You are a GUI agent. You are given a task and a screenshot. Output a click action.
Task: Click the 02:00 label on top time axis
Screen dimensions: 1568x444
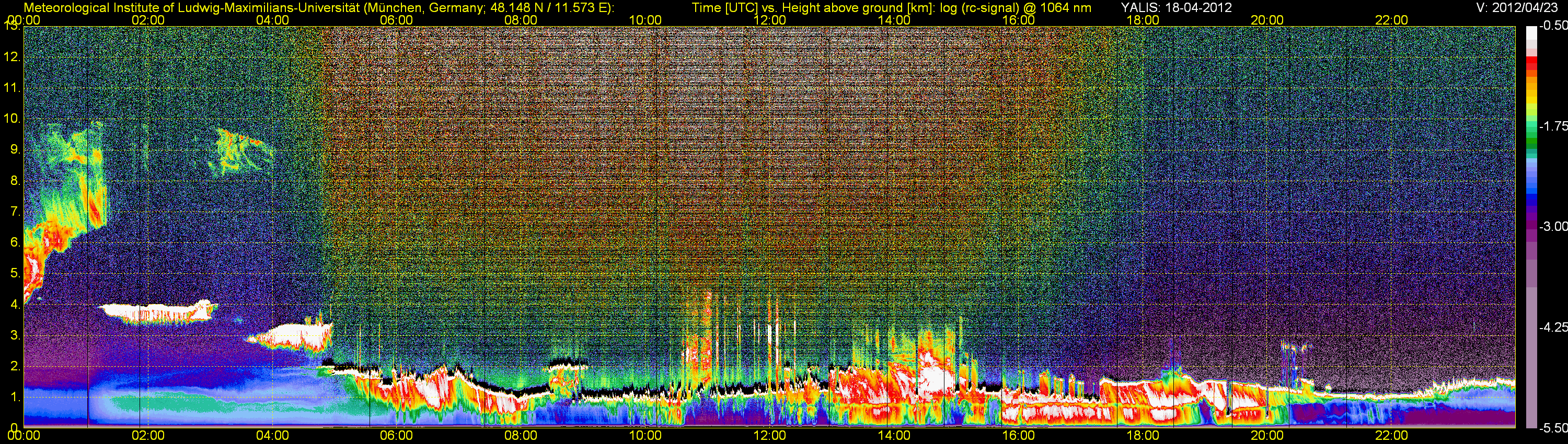148,20
